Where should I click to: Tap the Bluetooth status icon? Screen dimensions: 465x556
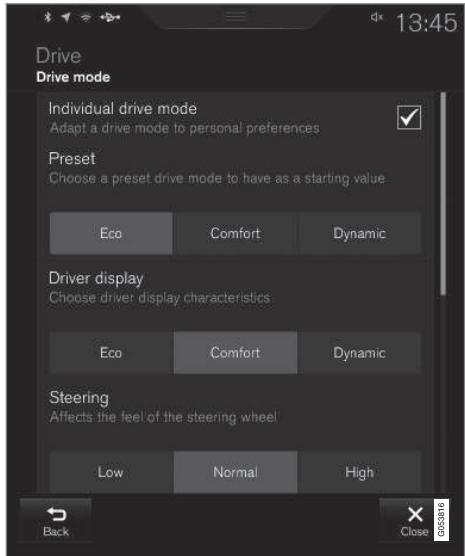pyautogui.click(x=48, y=17)
